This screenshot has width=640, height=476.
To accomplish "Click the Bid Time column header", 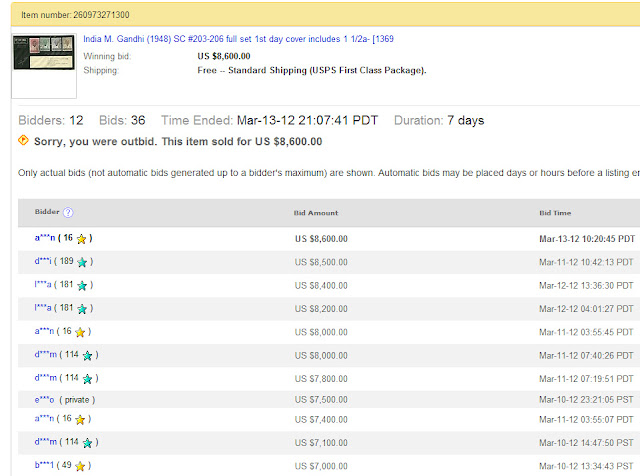I will (x=558, y=213).
